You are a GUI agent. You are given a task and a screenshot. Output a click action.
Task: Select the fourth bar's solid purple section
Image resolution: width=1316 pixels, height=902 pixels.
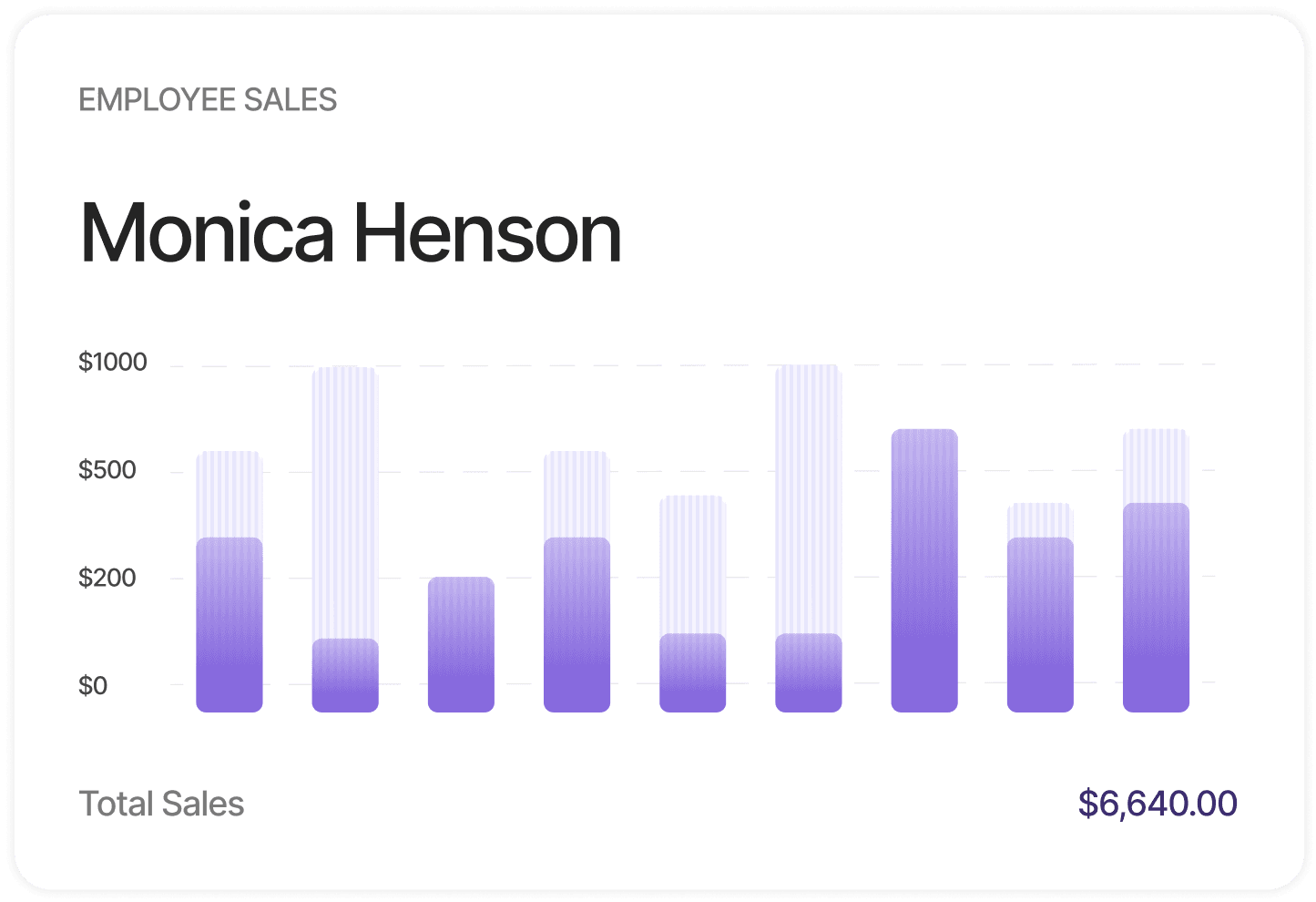pyautogui.click(x=576, y=625)
